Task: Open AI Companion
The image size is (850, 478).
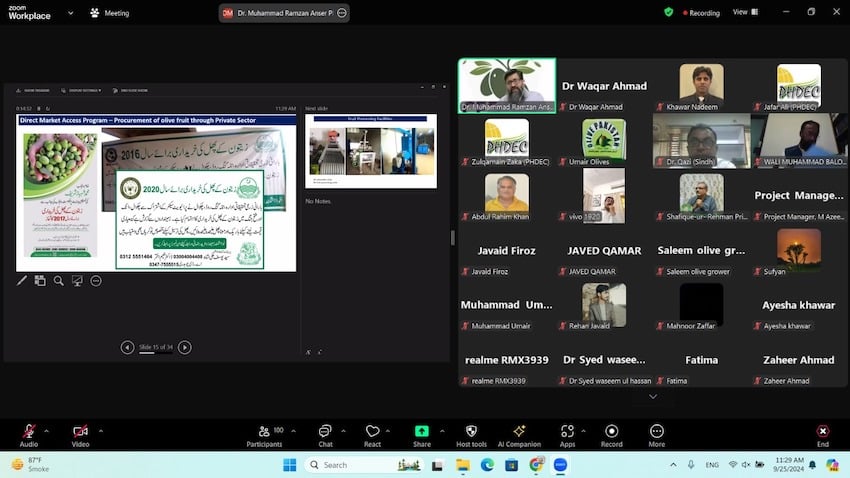Action: click(519, 431)
